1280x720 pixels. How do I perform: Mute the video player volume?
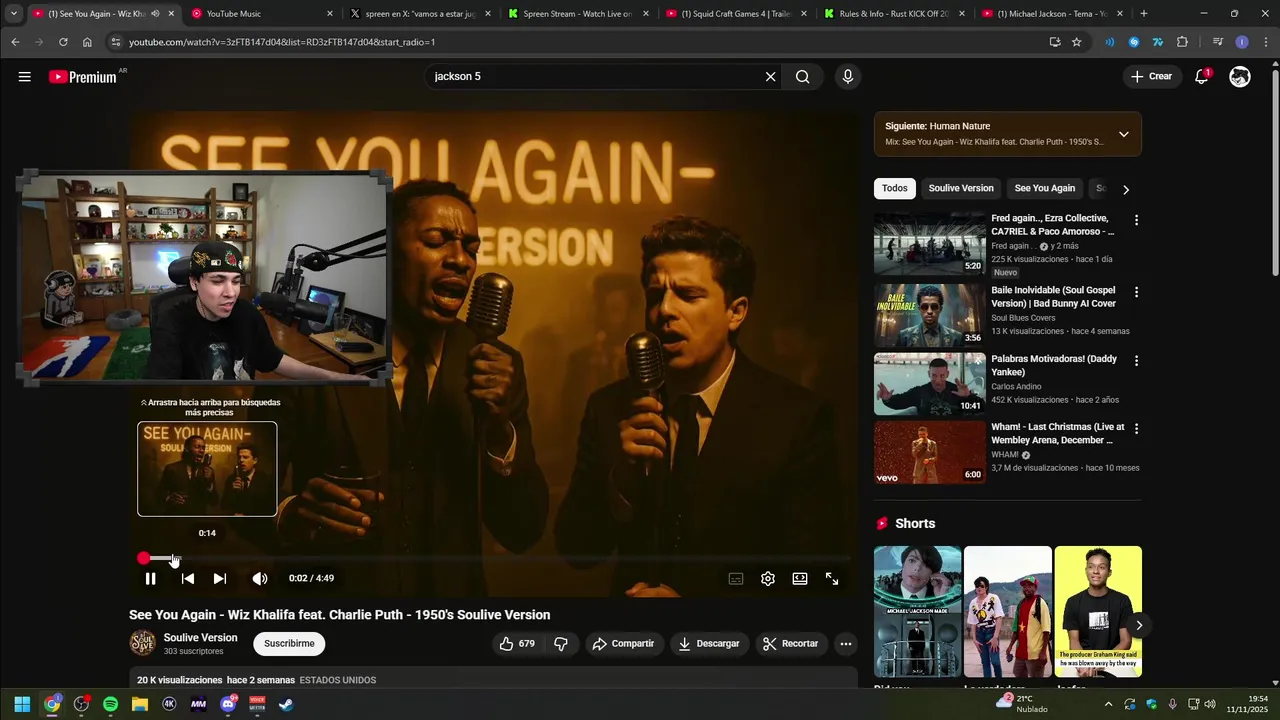pyautogui.click(x=260, y=578)
